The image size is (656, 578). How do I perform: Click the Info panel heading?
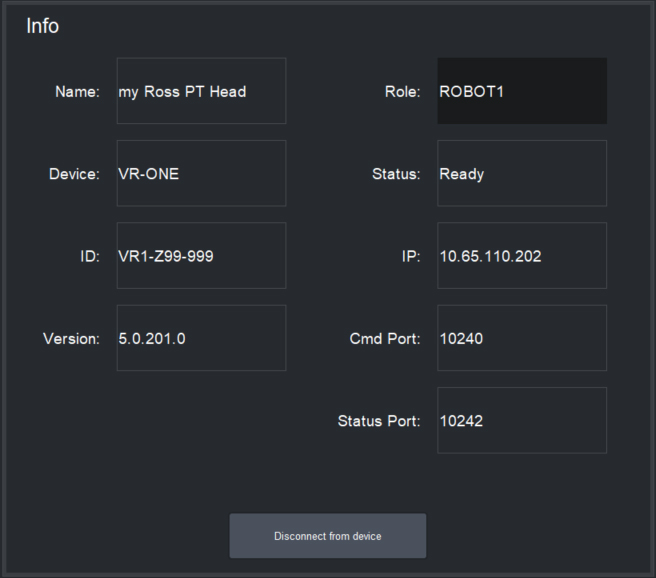[x=42, y=26]
